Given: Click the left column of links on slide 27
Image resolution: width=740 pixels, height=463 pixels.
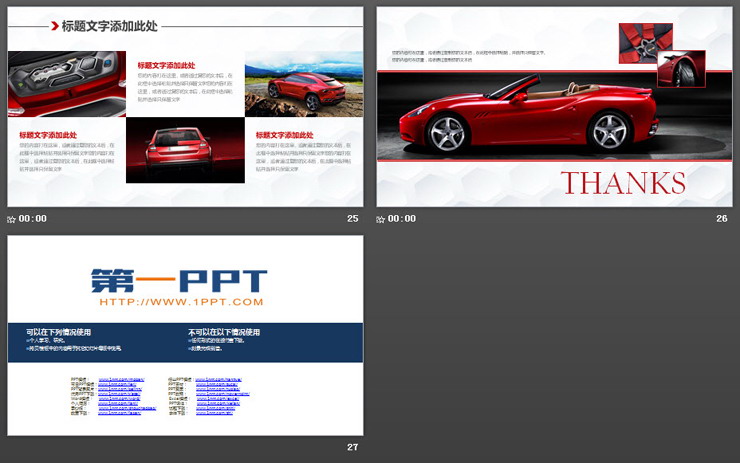Looking at the screenshot, I should [127, 396].
